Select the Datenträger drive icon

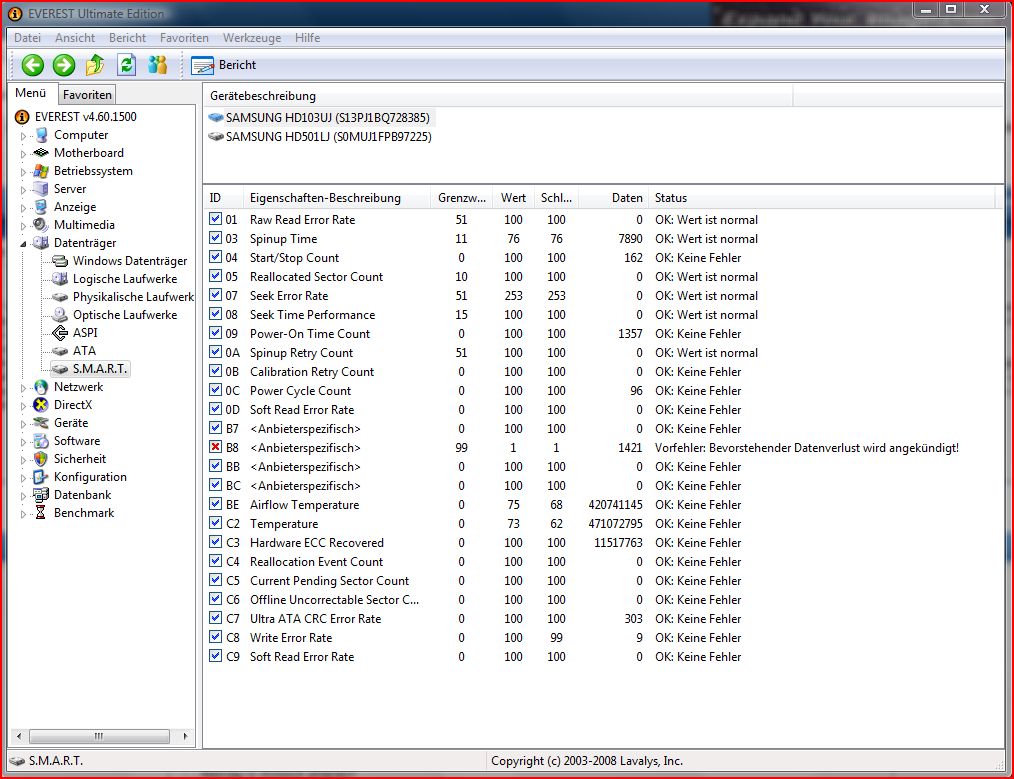coord(41,243)
